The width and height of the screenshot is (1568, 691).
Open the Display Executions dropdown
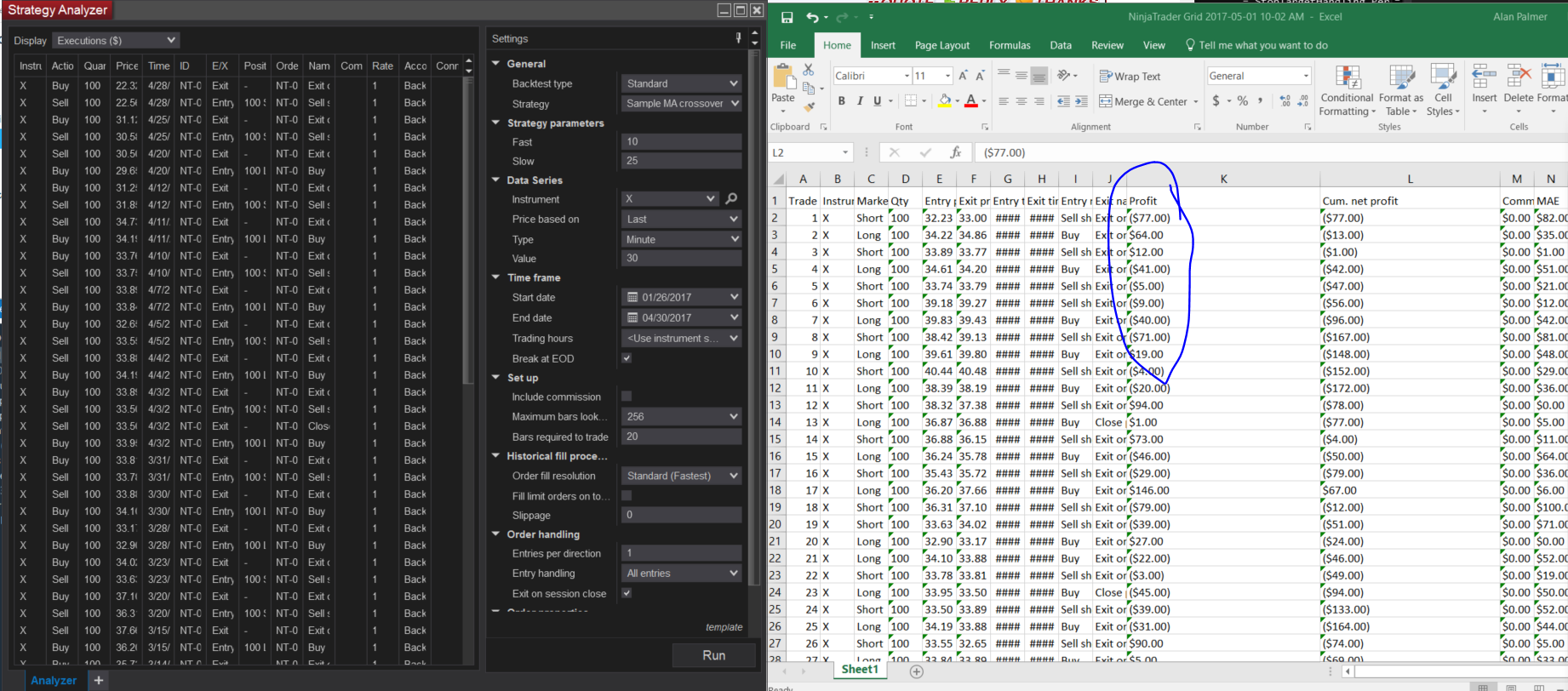coord(116,41)
